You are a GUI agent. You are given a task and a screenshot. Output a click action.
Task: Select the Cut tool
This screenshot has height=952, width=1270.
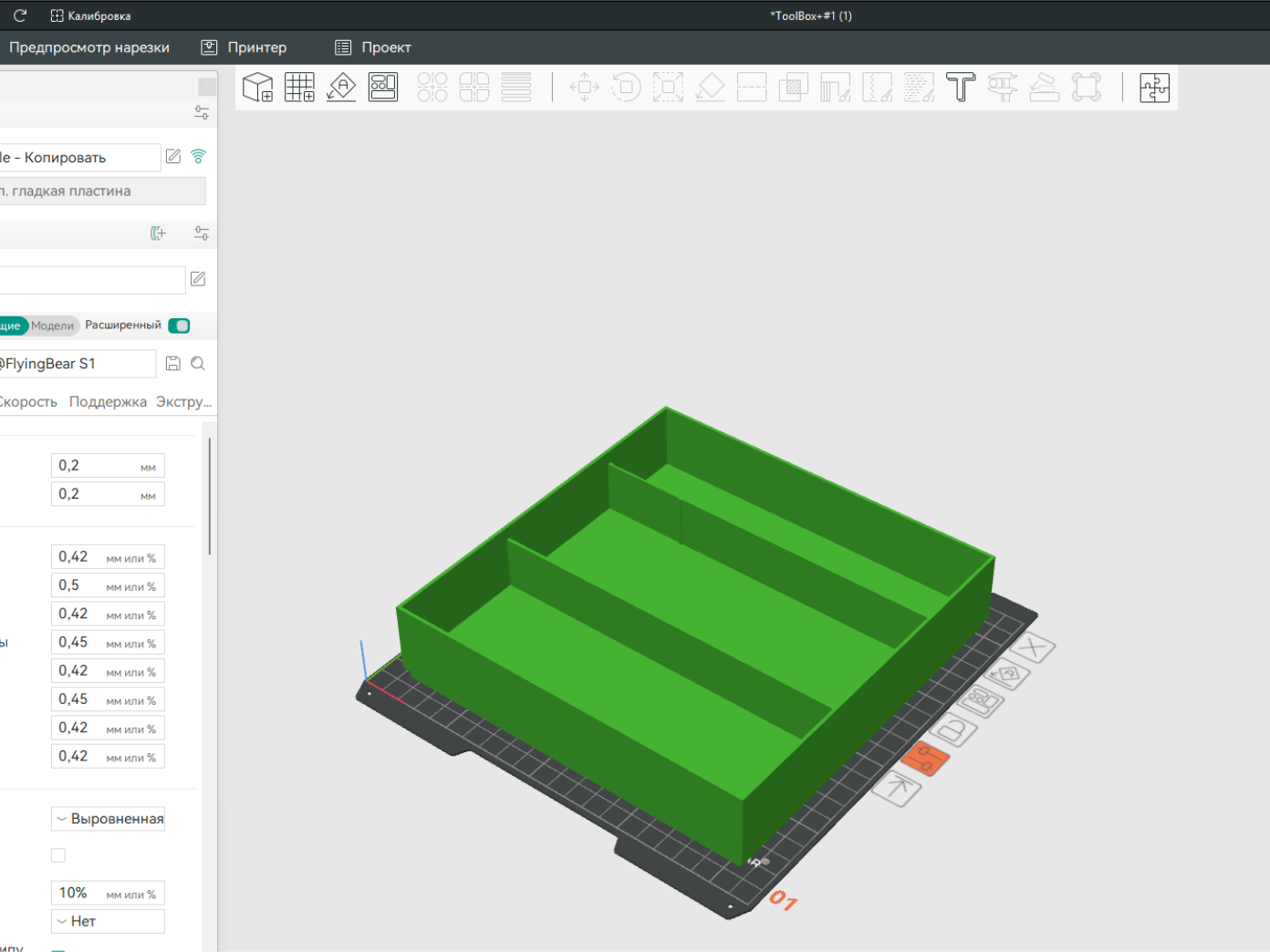[752, 88]
